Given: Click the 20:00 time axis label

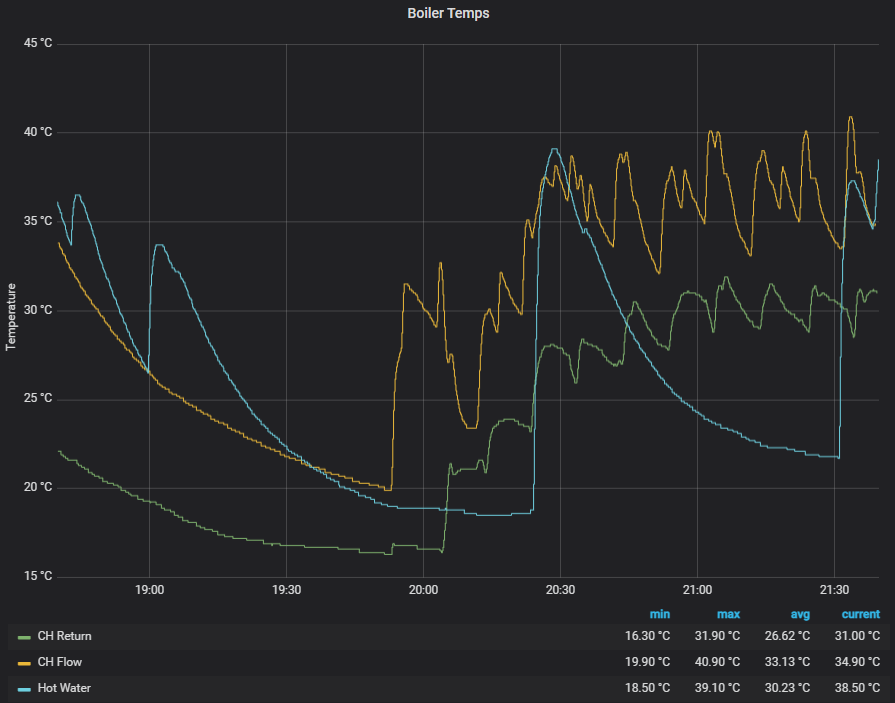Looking at the screenshot, I should (424, 590).
